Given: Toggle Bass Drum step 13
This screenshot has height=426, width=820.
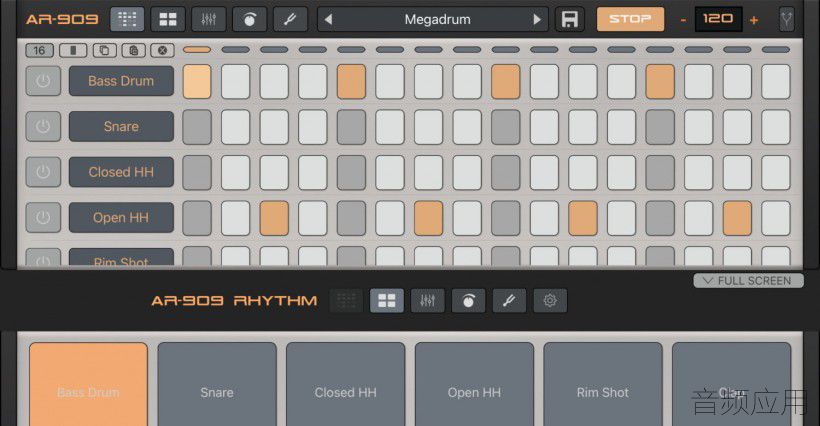Looking at the screenshot, I should coord(660,82).
